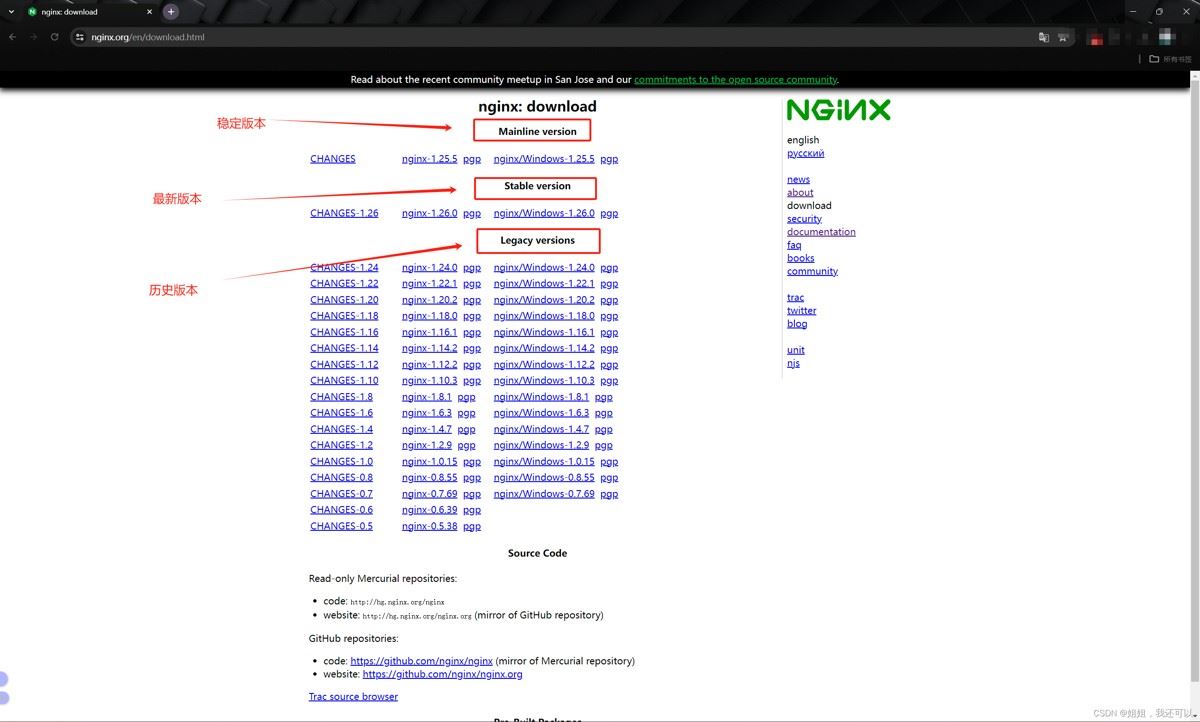Download nginx/Windows-1.0.15
This screenshot has width=1200, height=722.
click(x=544, y=461)
